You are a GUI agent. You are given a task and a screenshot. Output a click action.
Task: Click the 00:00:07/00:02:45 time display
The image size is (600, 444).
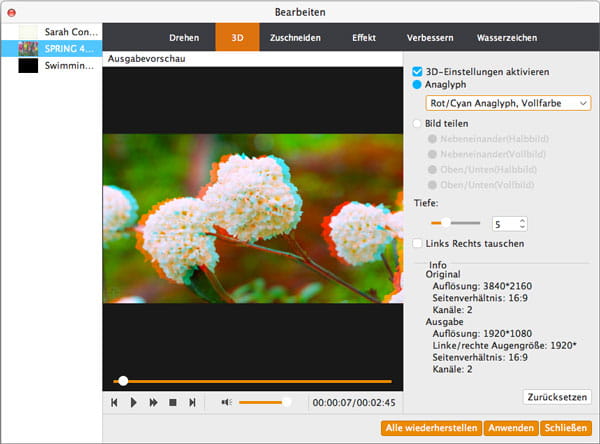tap(354, 403)
